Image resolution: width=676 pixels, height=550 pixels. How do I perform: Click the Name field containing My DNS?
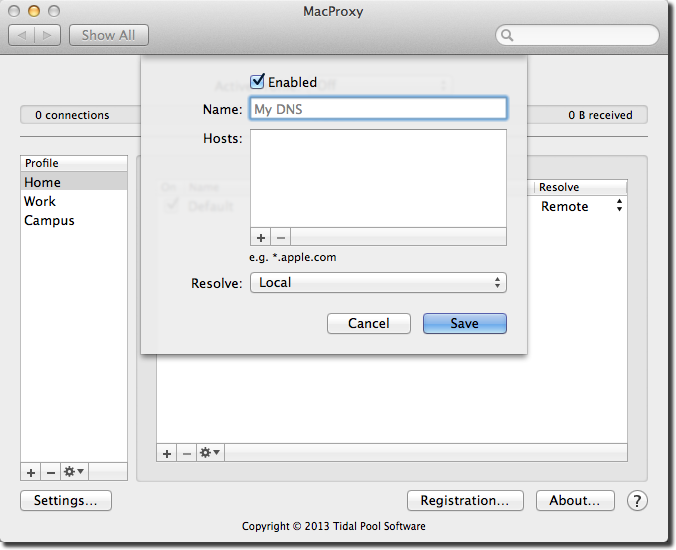click(x=378, y=109)
